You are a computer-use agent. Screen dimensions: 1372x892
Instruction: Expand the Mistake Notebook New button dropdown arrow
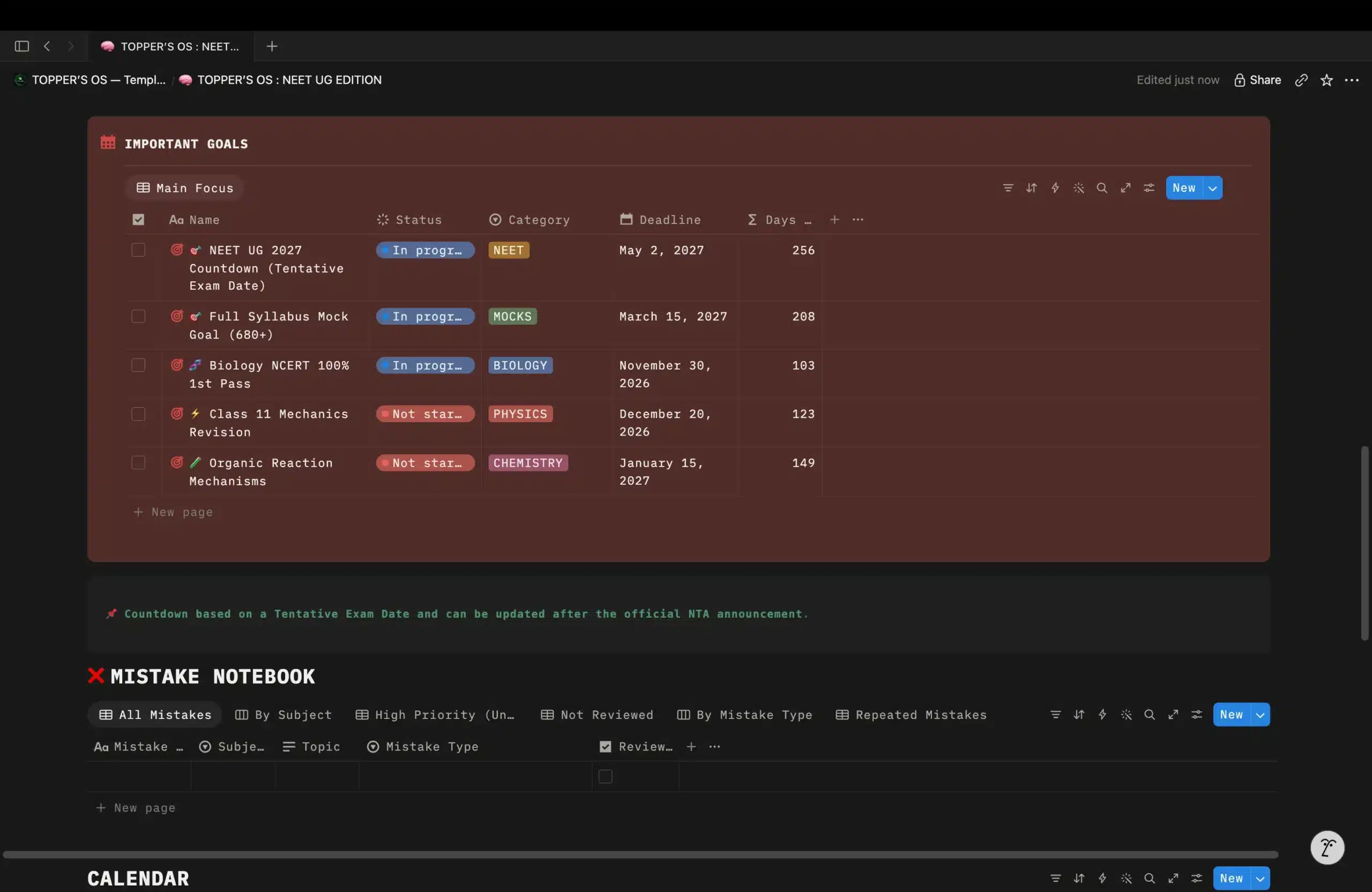[x=1260, y=715]
